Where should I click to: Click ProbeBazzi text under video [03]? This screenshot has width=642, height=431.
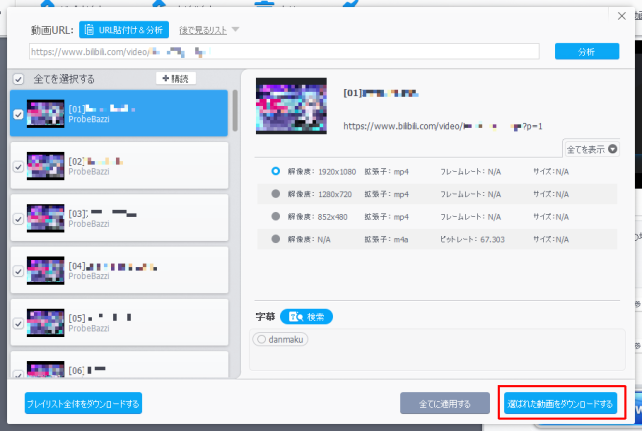[89, 224]
